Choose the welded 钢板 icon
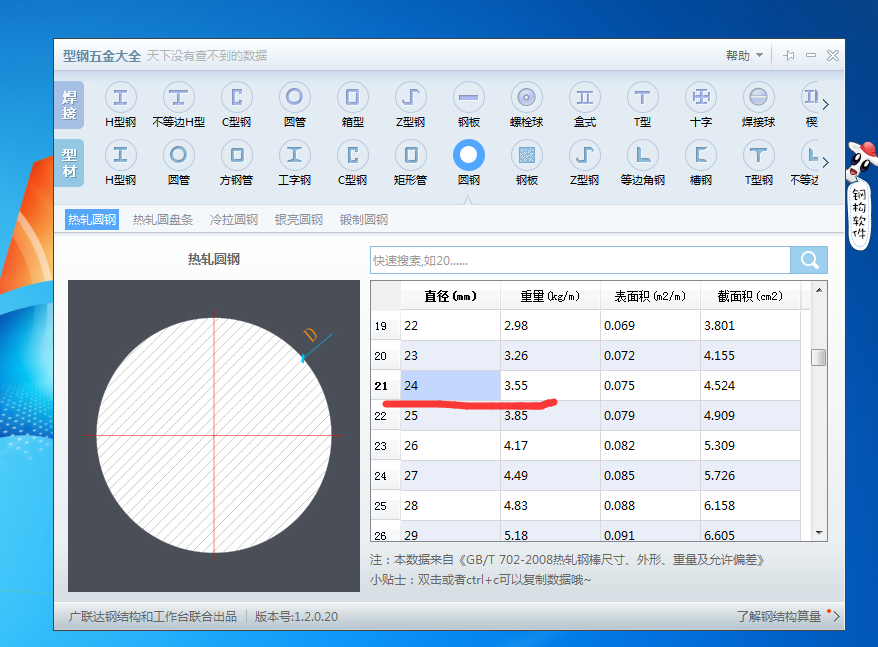878x647 pixels. (x=469, y=105)
